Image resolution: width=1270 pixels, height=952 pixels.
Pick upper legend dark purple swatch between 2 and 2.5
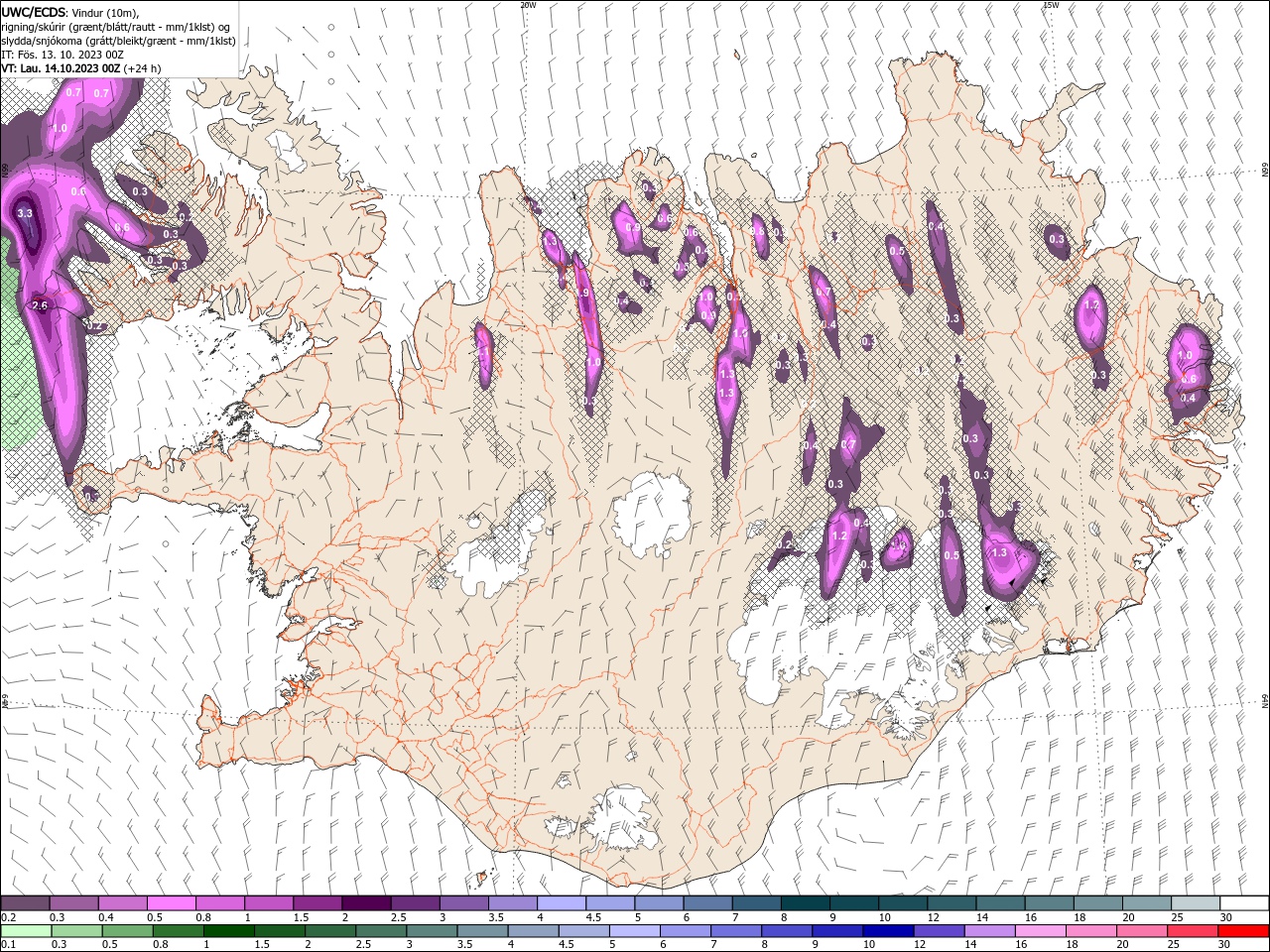pyautogui.click(x=366, y=902)
